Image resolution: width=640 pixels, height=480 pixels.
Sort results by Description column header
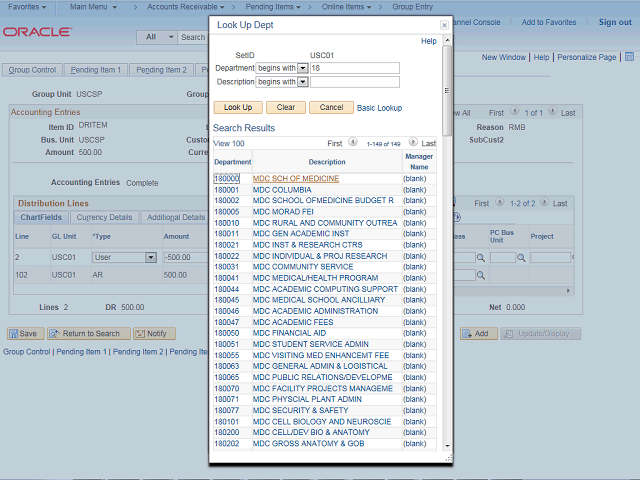[327, 162]
